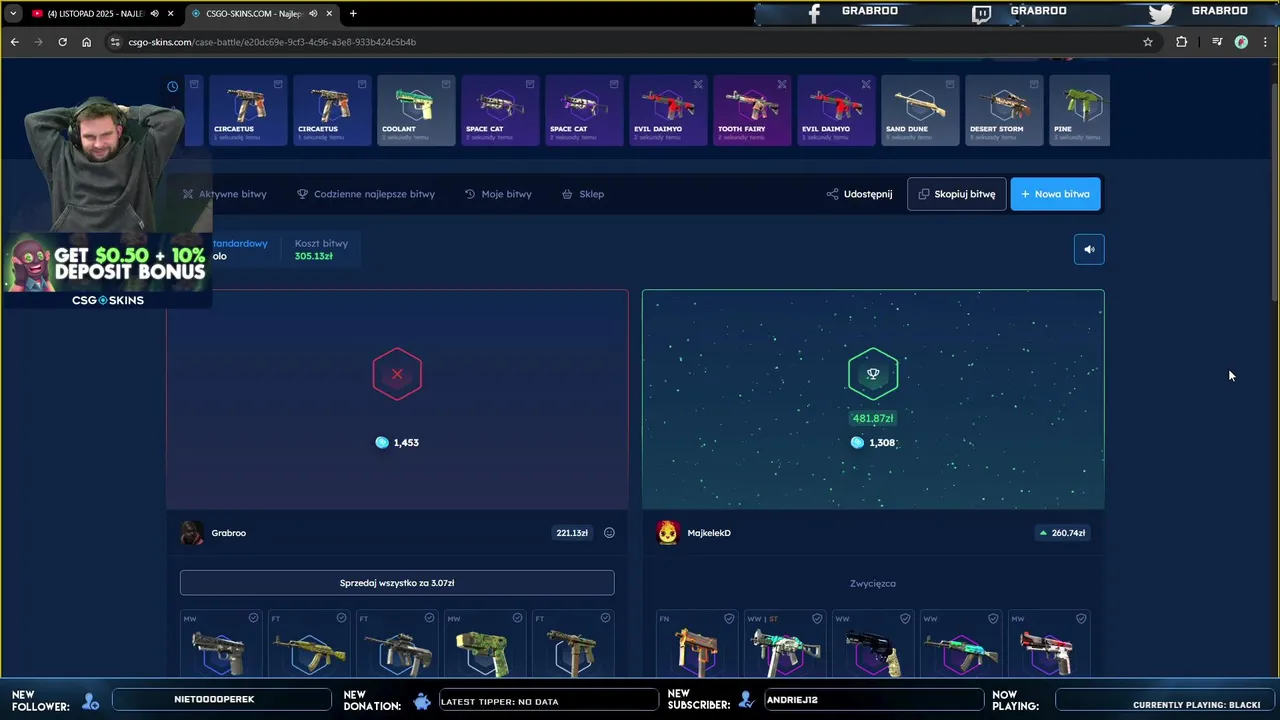
Task: Click the emoji reaction icon next to Grabroo
Action: coord(609,533)
